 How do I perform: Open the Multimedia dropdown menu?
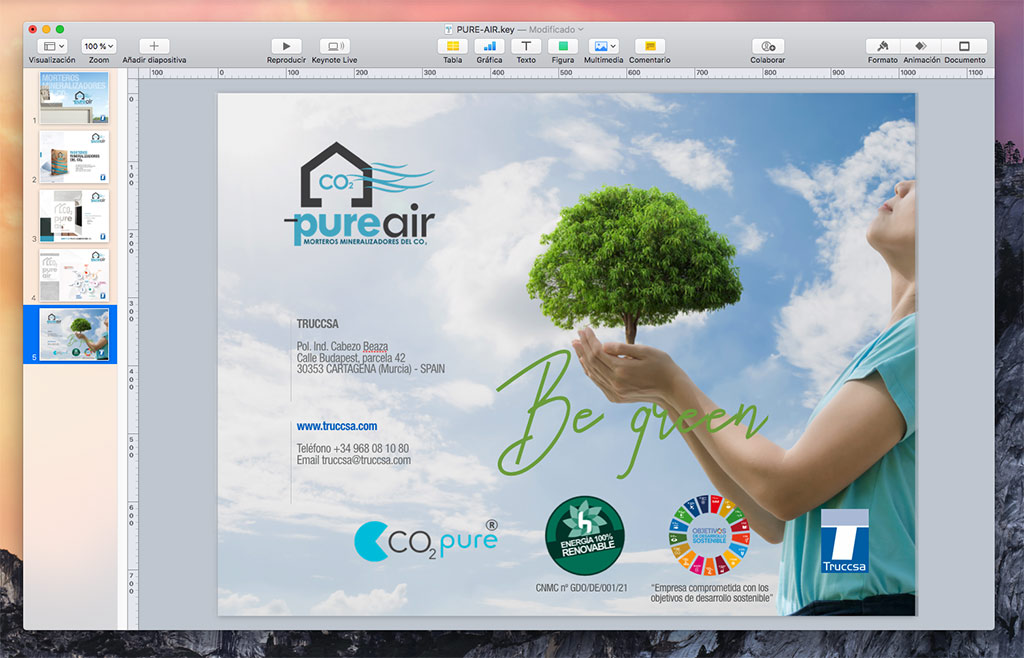[604, 46]
